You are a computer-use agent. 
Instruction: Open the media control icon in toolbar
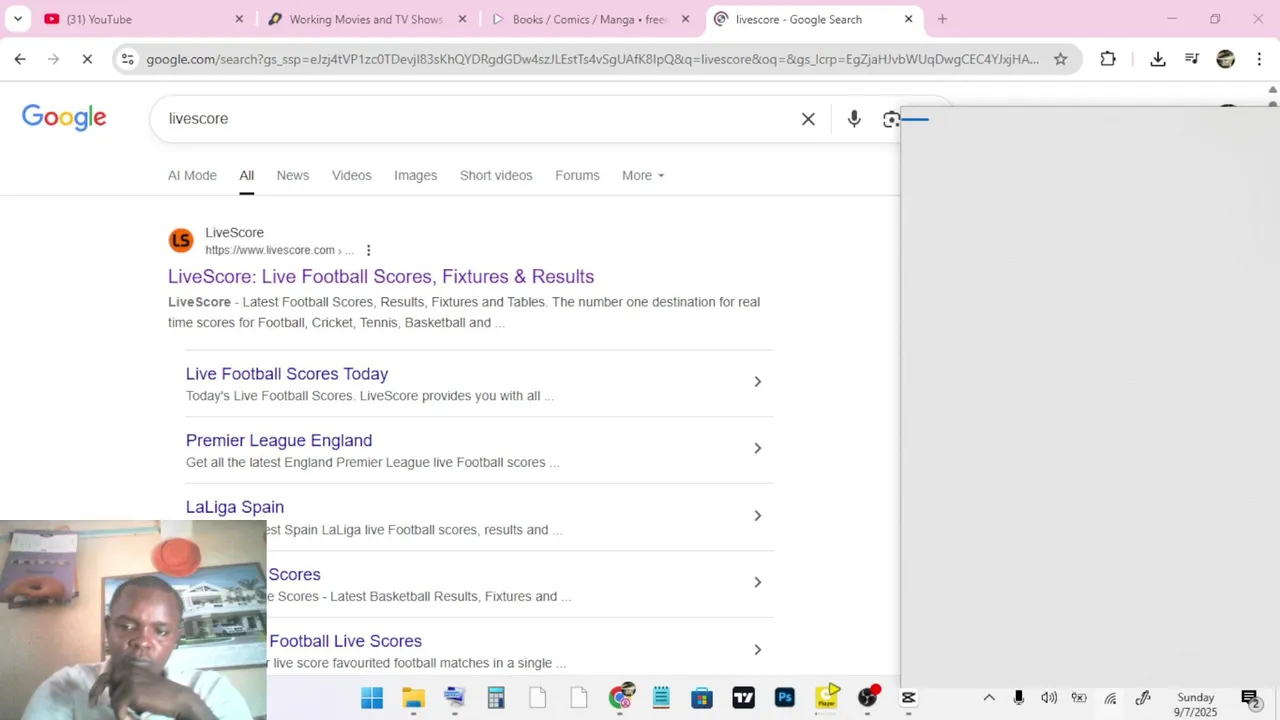click(1192, 59)
